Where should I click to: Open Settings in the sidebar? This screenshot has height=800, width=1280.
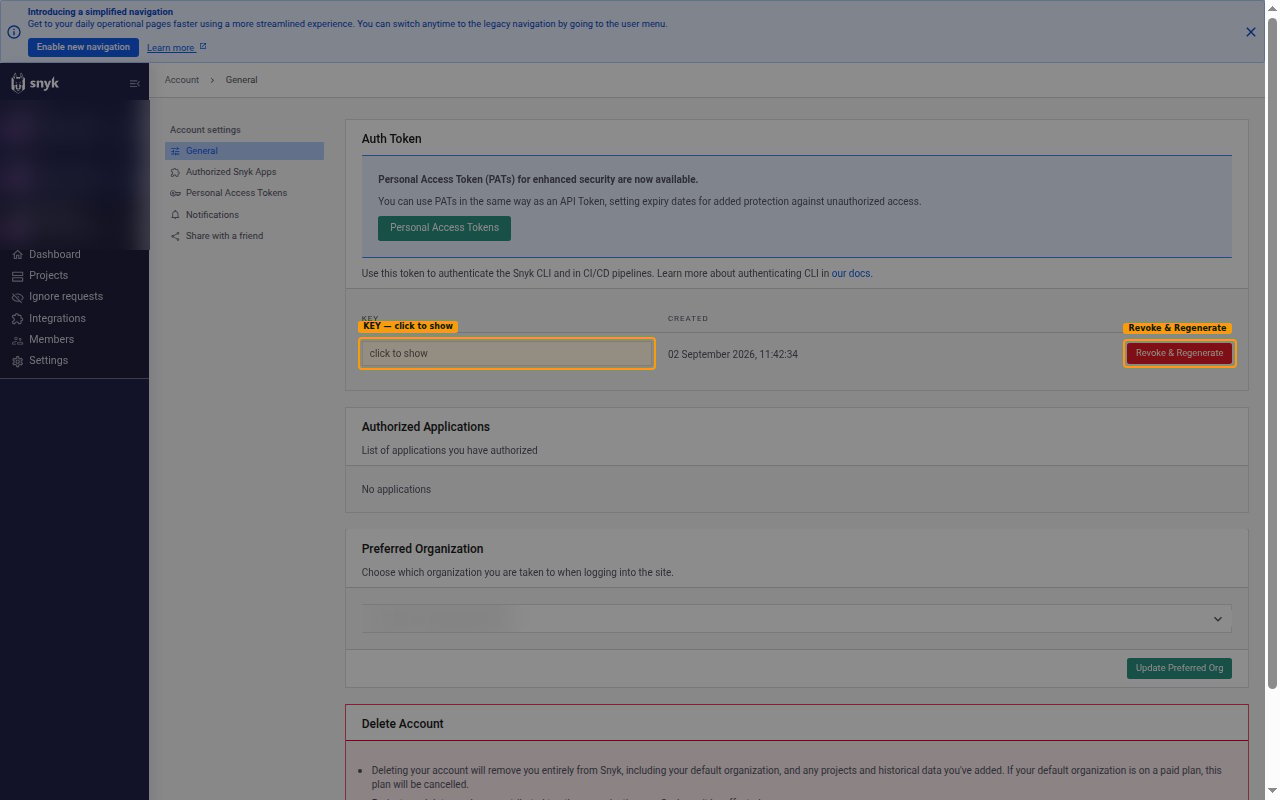[48, 360]
